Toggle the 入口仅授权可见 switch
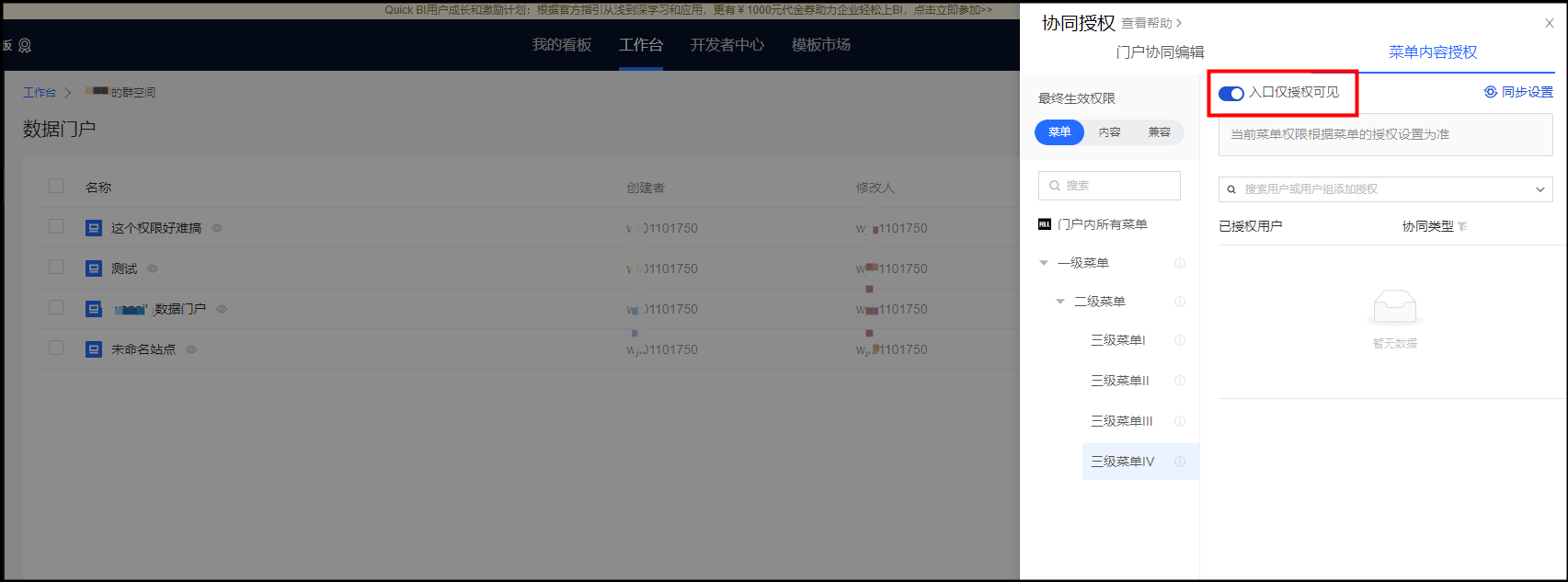 [x=1230, y=93]
